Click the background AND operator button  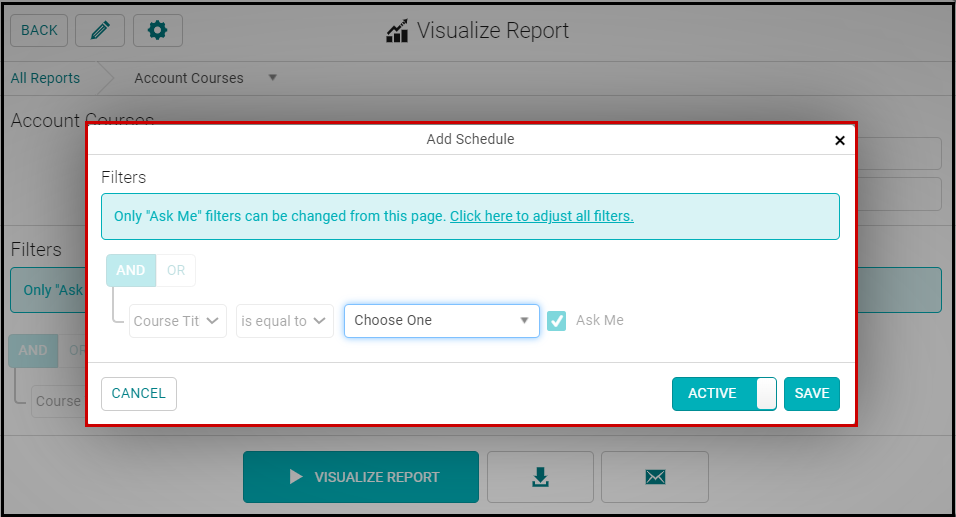click(x=33, y=351)
